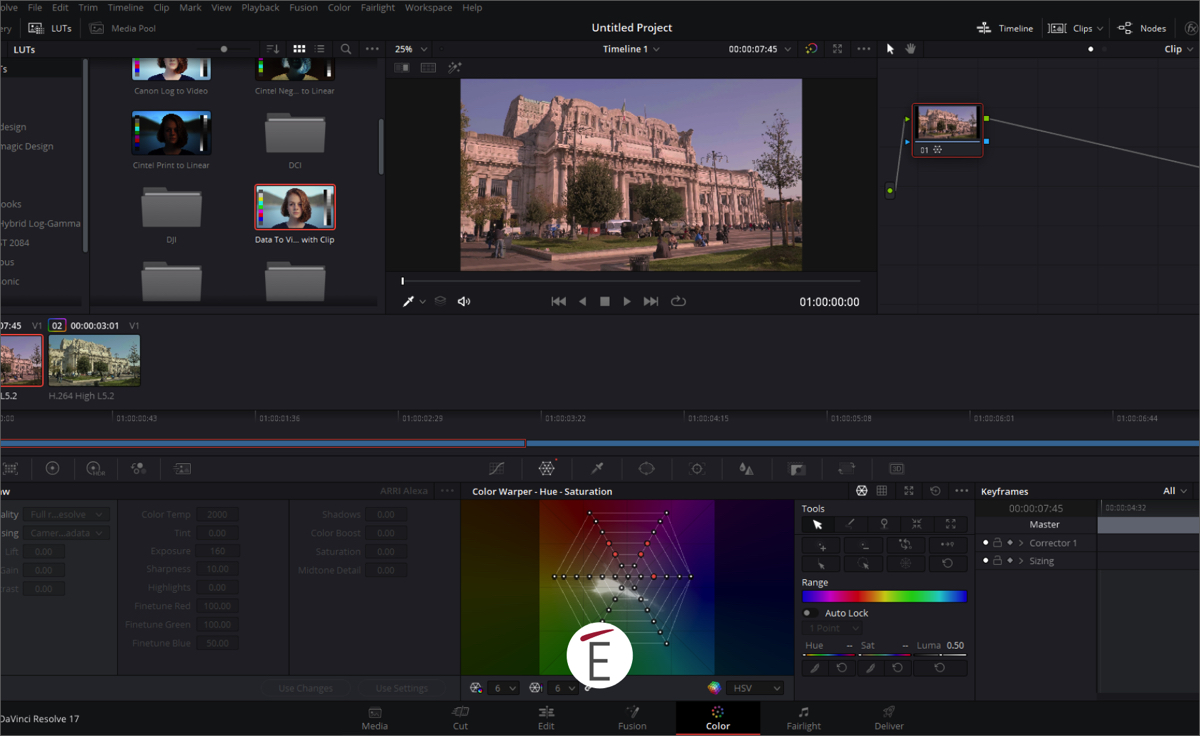This screenshot has height=736, width=1200.
Task: Toggle the Auto Lock switch
Action: [x=809, y=613]
